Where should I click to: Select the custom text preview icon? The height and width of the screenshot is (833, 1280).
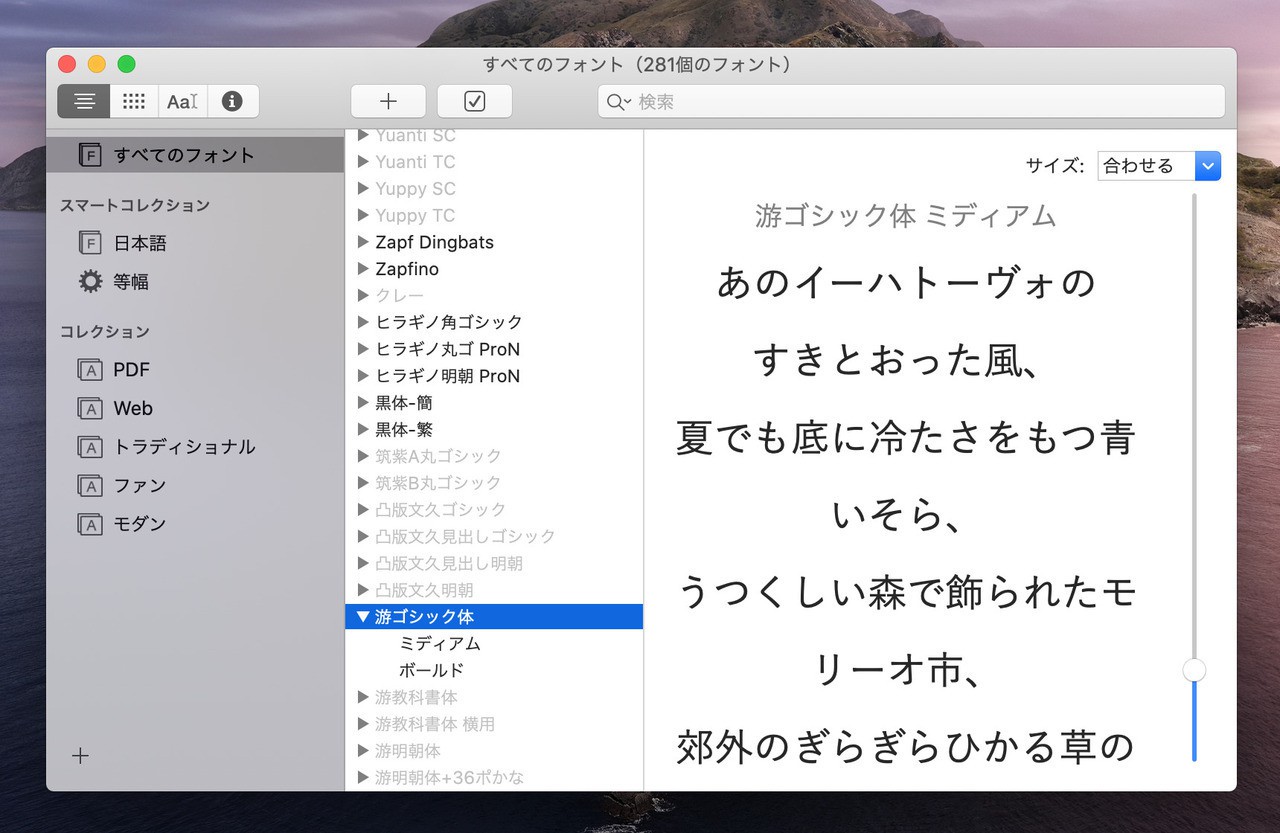182,101
